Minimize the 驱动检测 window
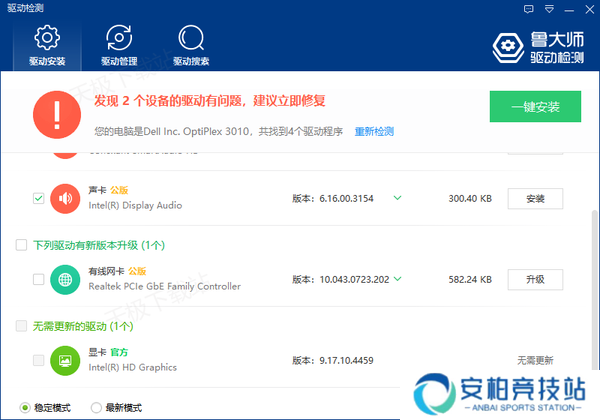 [x=569, y=10]
